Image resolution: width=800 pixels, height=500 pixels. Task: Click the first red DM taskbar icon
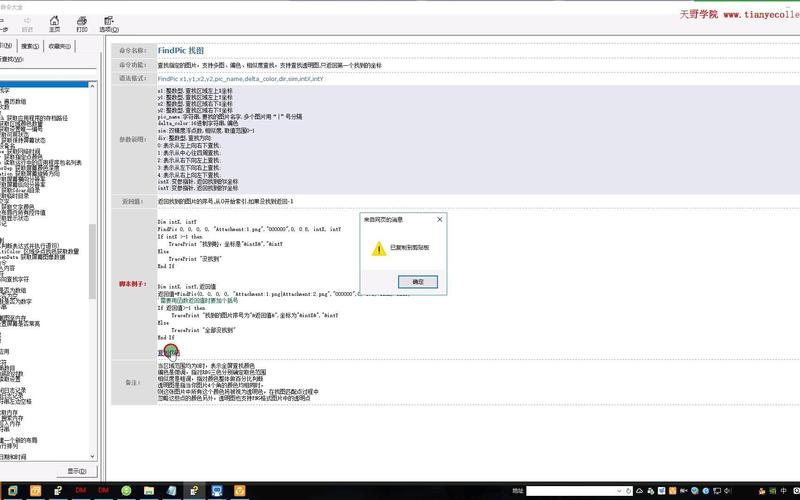79,490
